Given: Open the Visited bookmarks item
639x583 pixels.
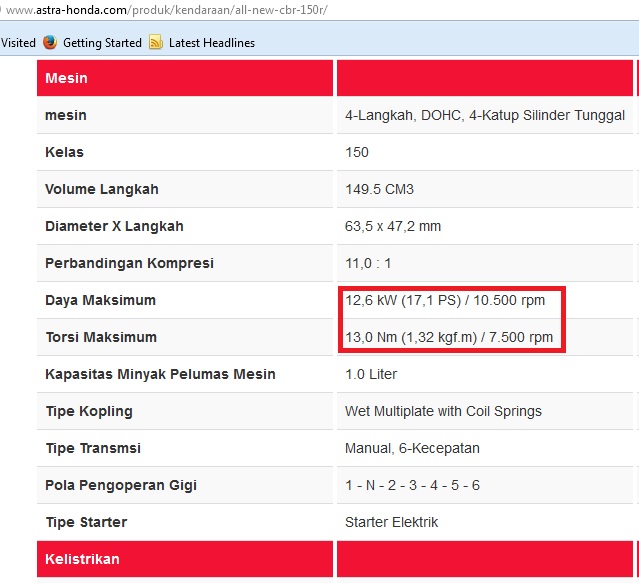Looking at the screenshot, I should (x=18, y=43).
